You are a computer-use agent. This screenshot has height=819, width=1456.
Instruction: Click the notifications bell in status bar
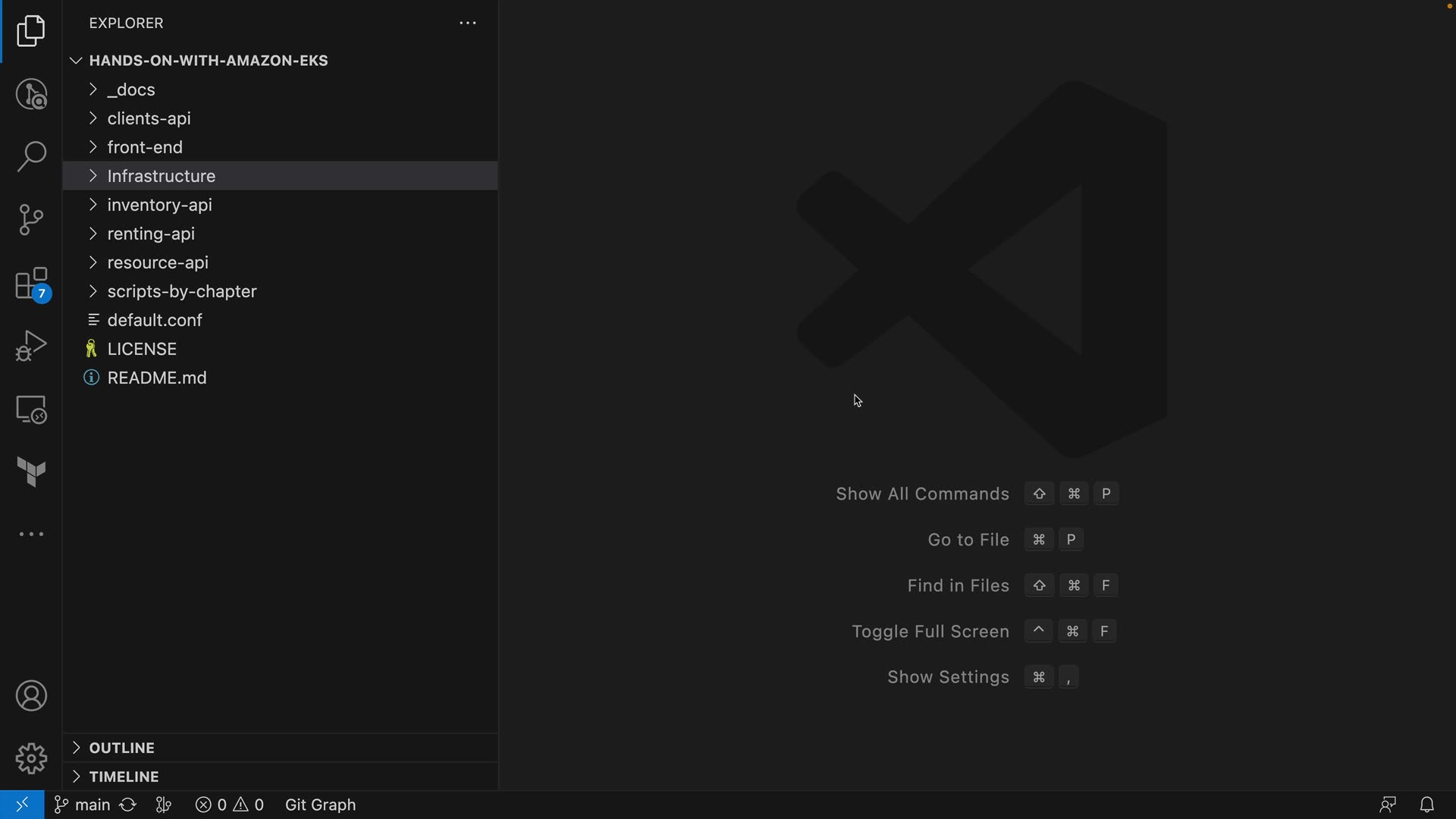point(1426,805)
